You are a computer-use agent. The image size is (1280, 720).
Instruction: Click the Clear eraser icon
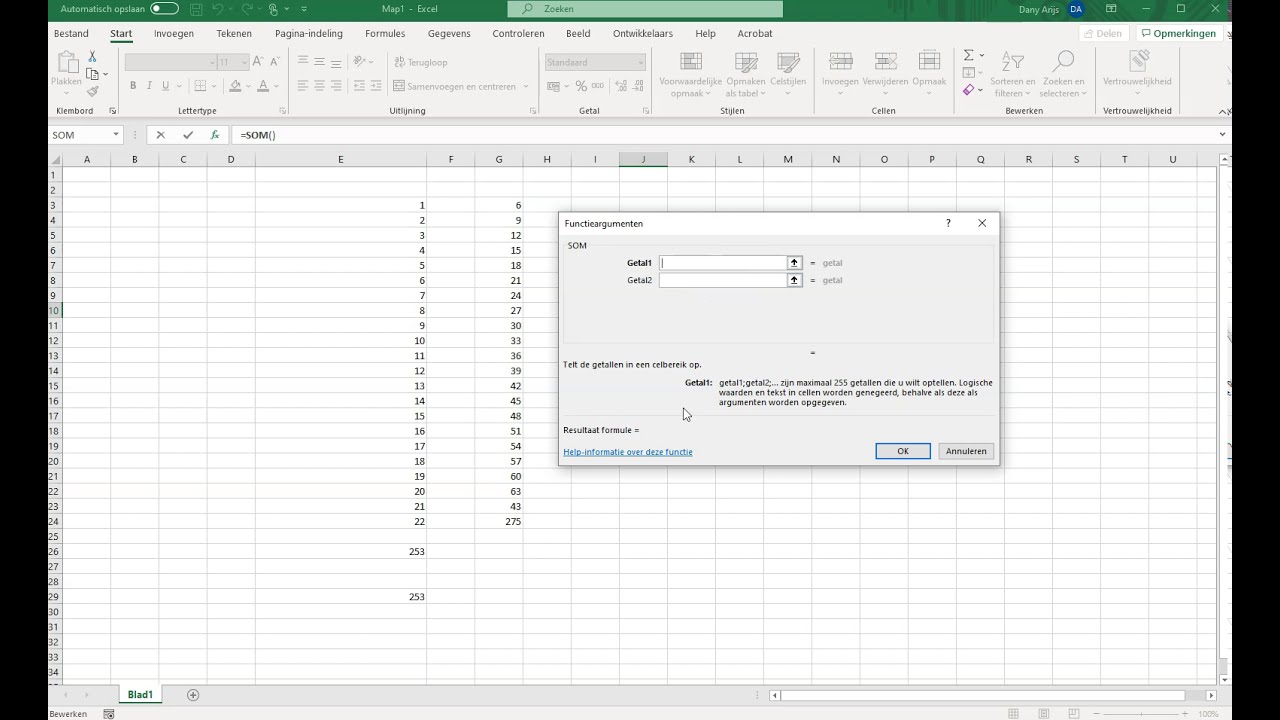coord(968,90)
